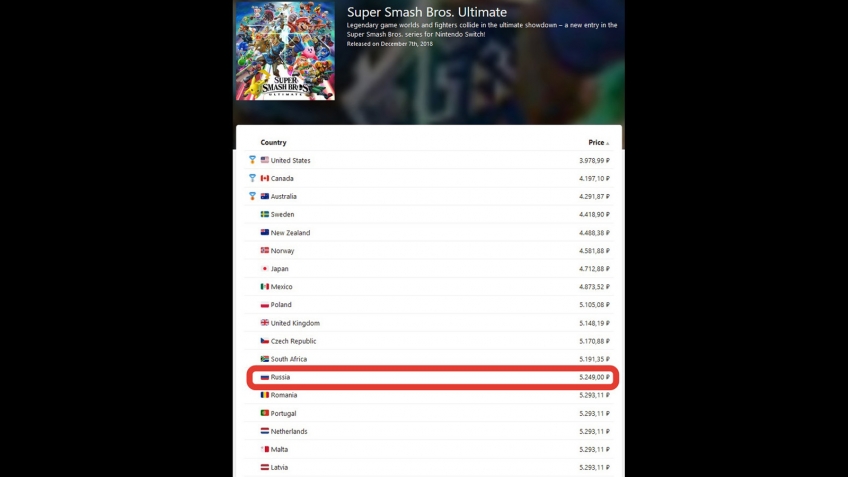
Task: Click the Sweden flag icon
Action: click(x=264, y=214)
